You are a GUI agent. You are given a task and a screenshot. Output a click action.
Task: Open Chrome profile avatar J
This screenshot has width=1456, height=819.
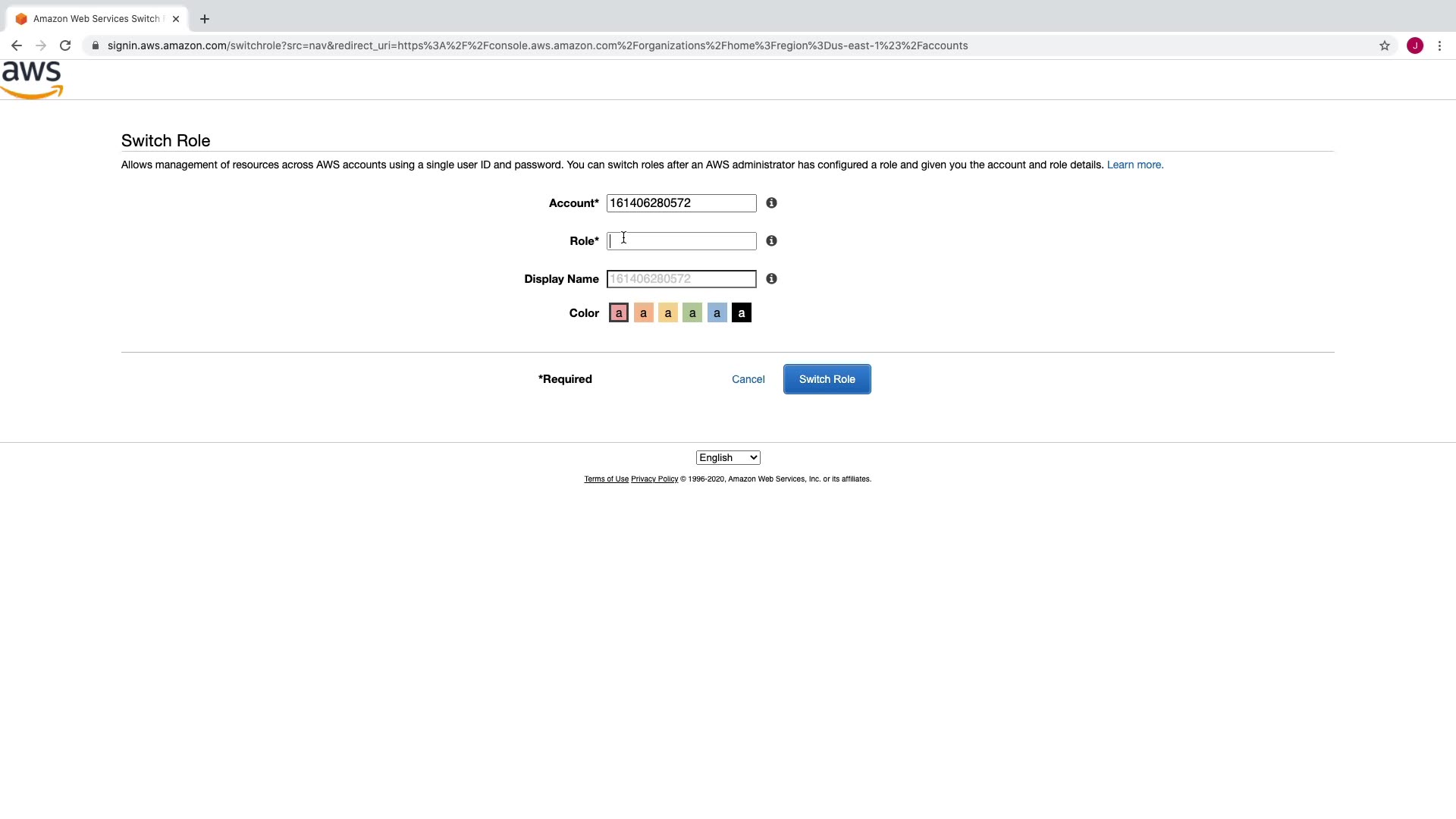(x=1414, y=45)
